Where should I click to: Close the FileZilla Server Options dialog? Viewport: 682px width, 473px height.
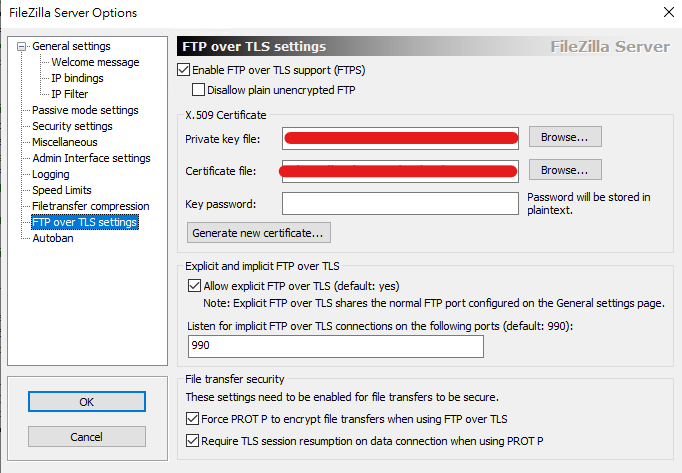pyautogui.click(x=668, y=12)
